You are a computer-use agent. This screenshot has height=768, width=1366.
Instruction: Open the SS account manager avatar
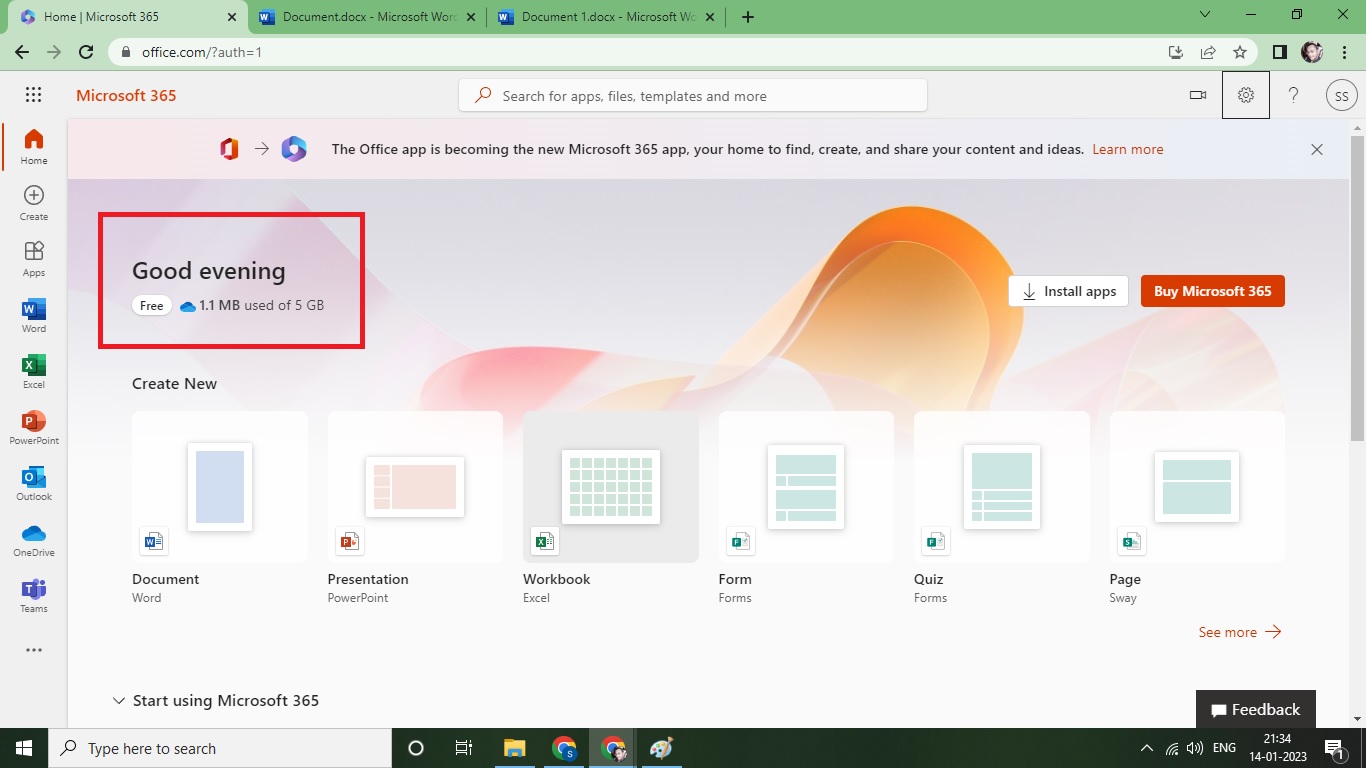click(1341, 96)
